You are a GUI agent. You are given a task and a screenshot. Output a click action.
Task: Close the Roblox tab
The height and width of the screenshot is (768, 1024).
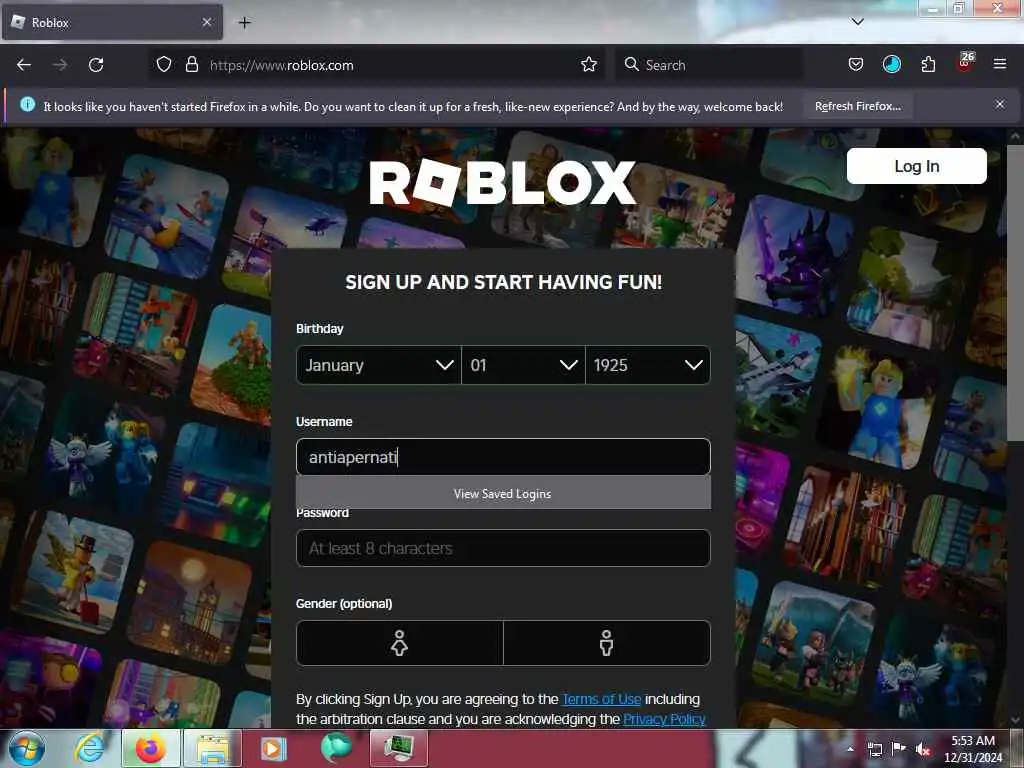206,22
